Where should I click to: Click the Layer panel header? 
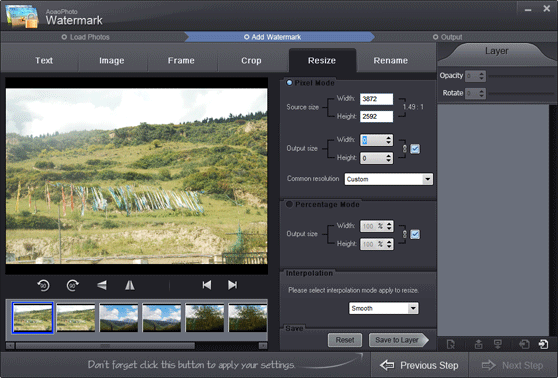pos(497,52)
